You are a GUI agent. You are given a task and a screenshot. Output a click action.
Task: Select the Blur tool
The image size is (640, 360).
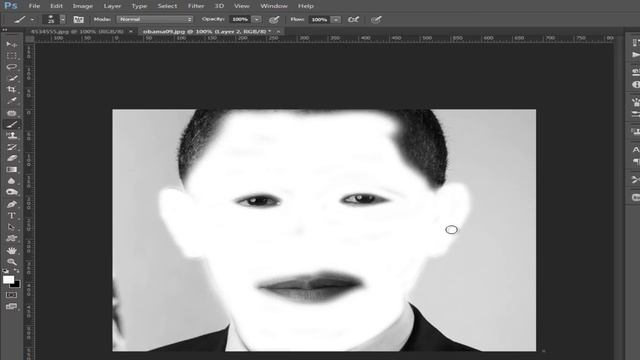11,181
